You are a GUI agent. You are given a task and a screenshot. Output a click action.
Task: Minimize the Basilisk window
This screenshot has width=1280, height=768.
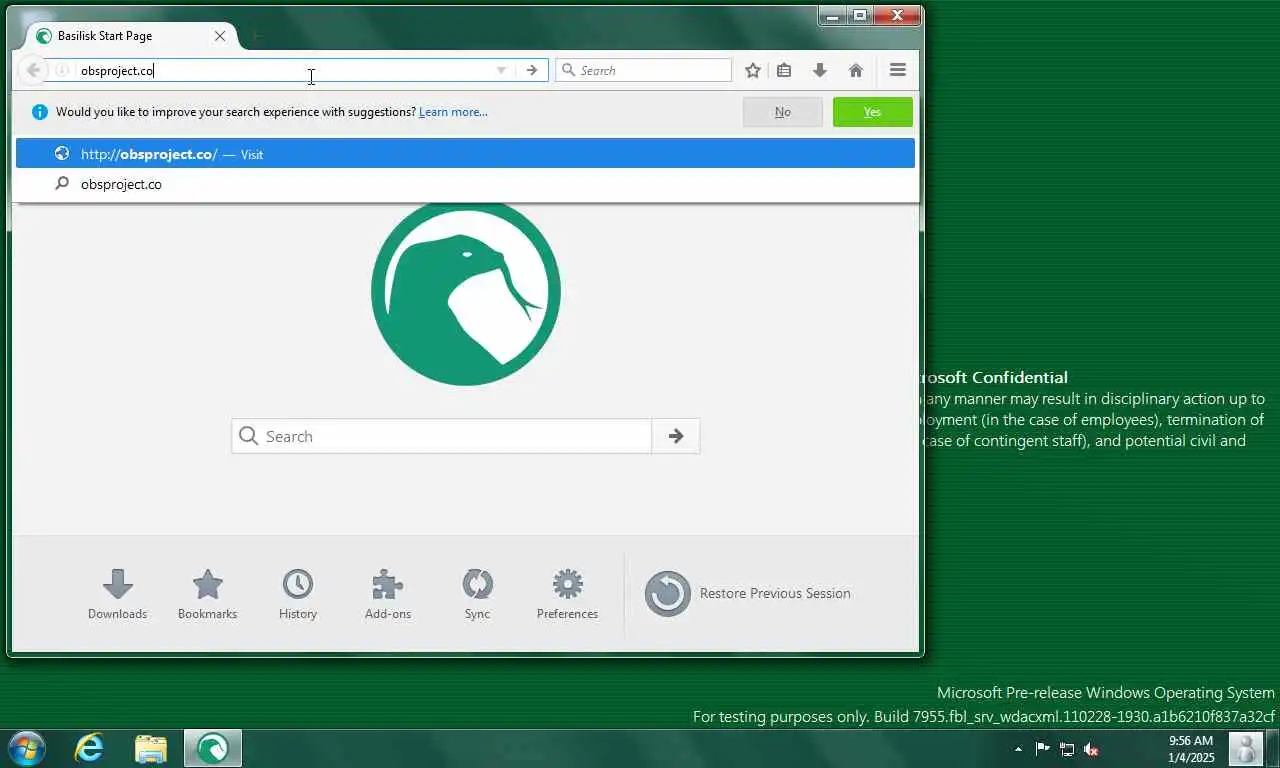point(832,15)
